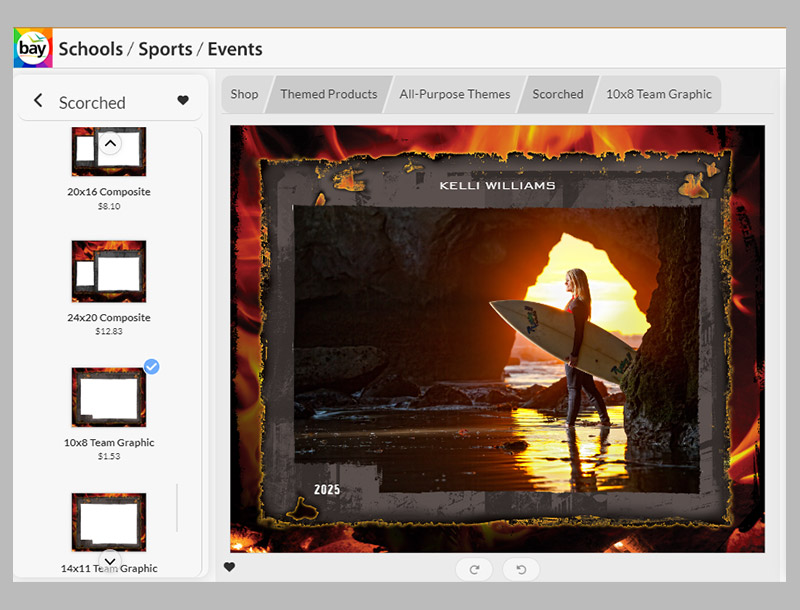Rotate the preview counterclockwise
The image size is (800, 610).
point(521,569)
